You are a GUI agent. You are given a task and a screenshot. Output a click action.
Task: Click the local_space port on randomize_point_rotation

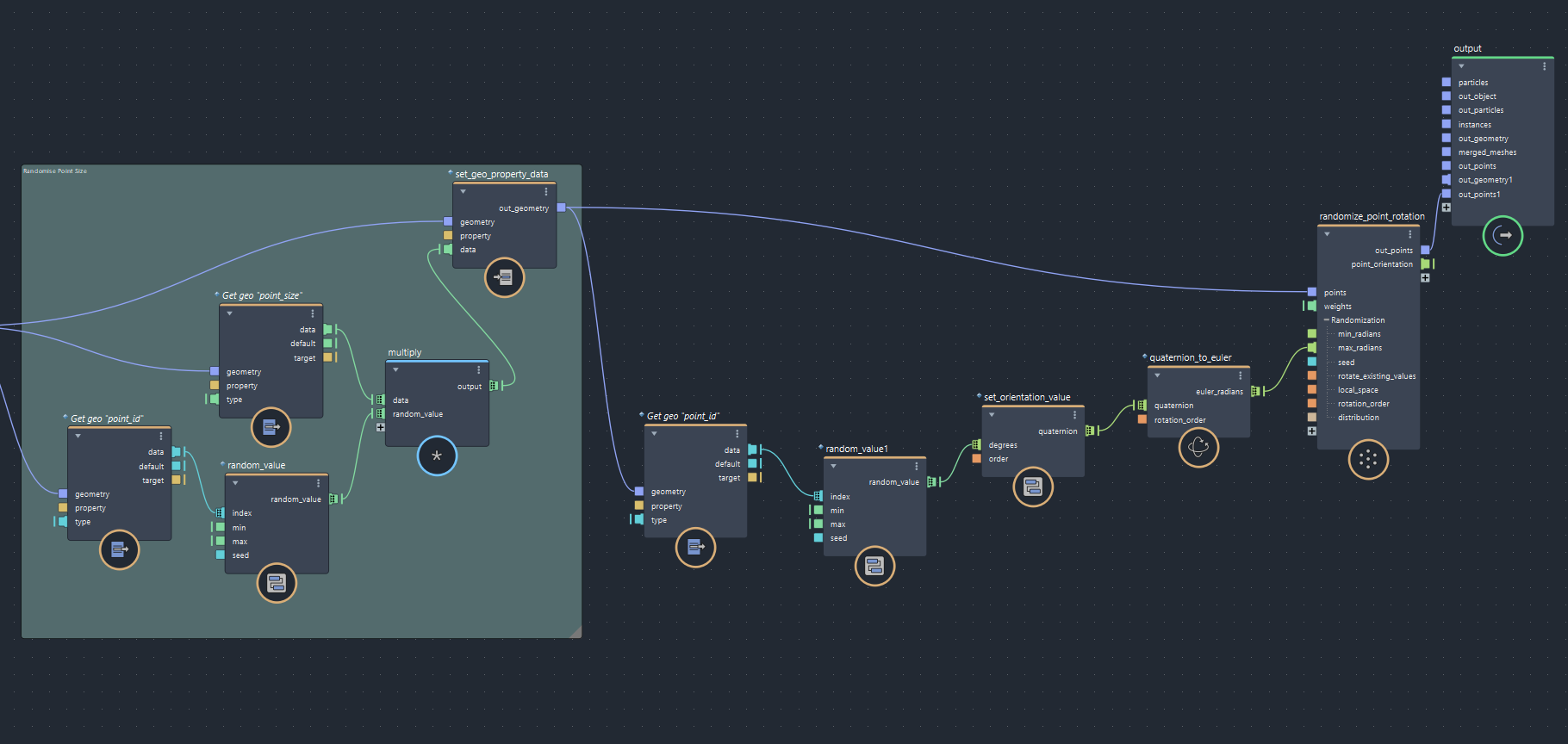[1311, 389]
